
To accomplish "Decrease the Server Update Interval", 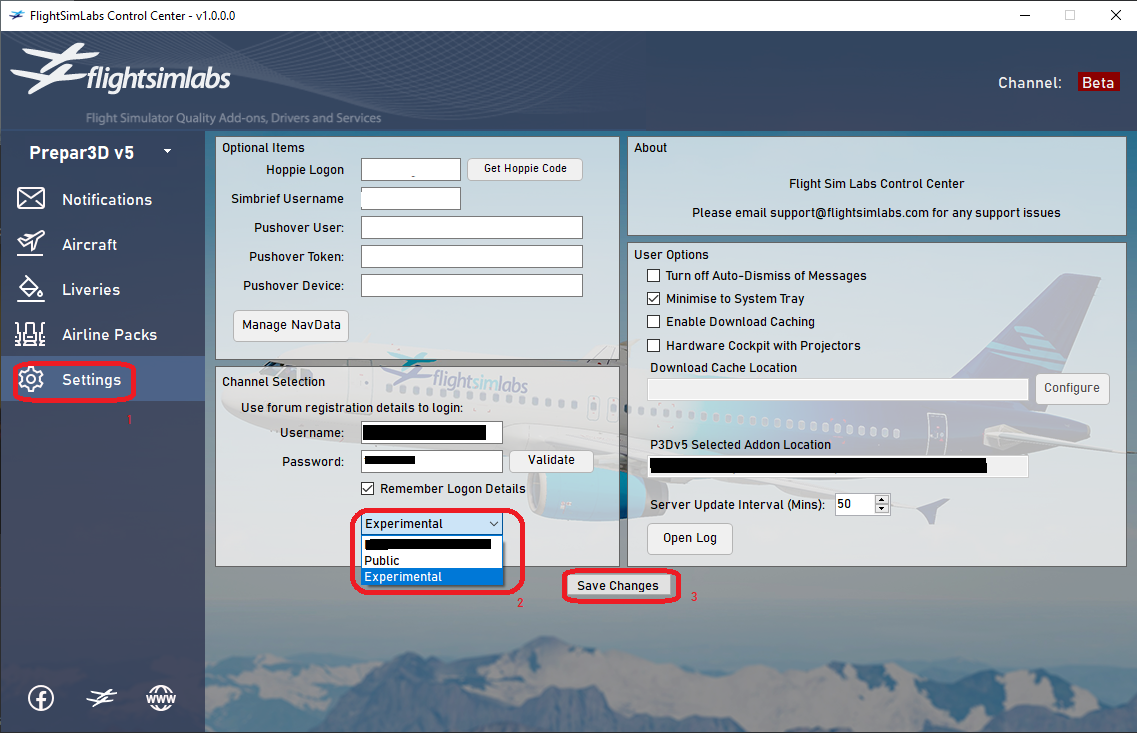I will pos(882,508).
